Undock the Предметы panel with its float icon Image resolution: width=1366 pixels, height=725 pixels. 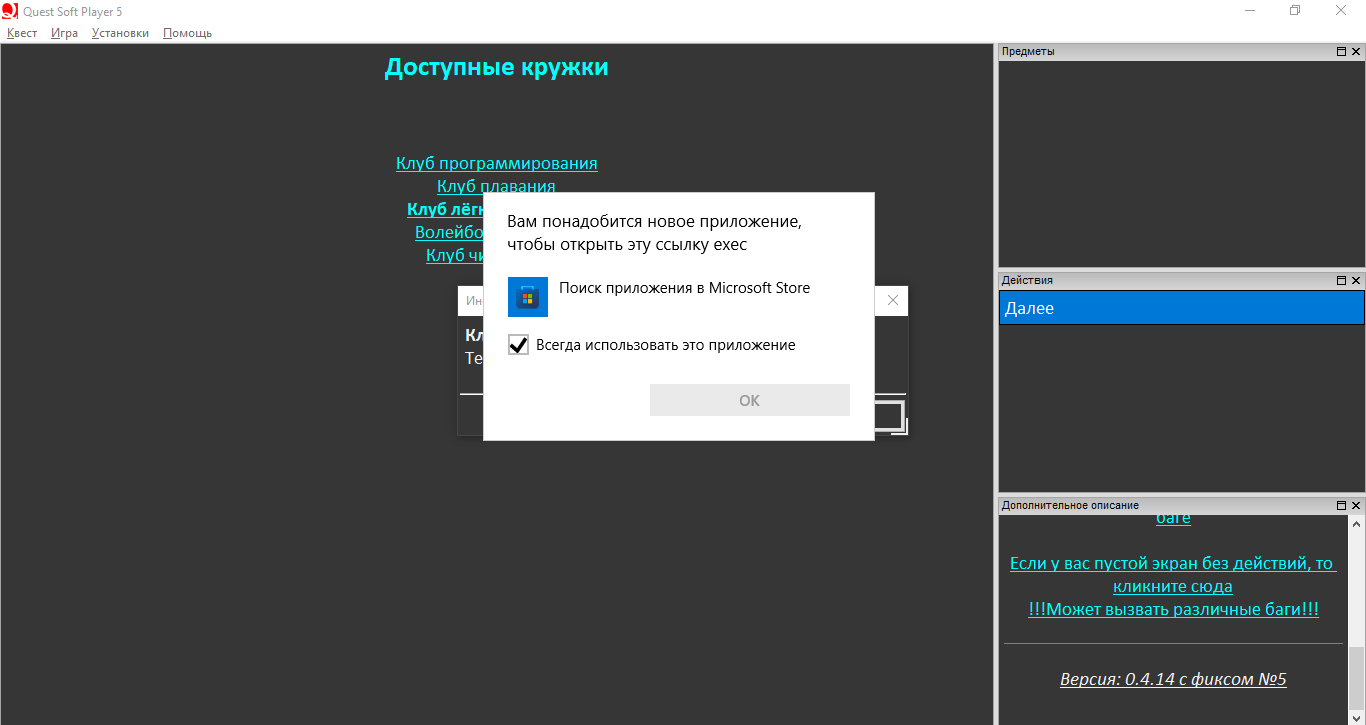pyautogui.click(x=1341, y=52)
